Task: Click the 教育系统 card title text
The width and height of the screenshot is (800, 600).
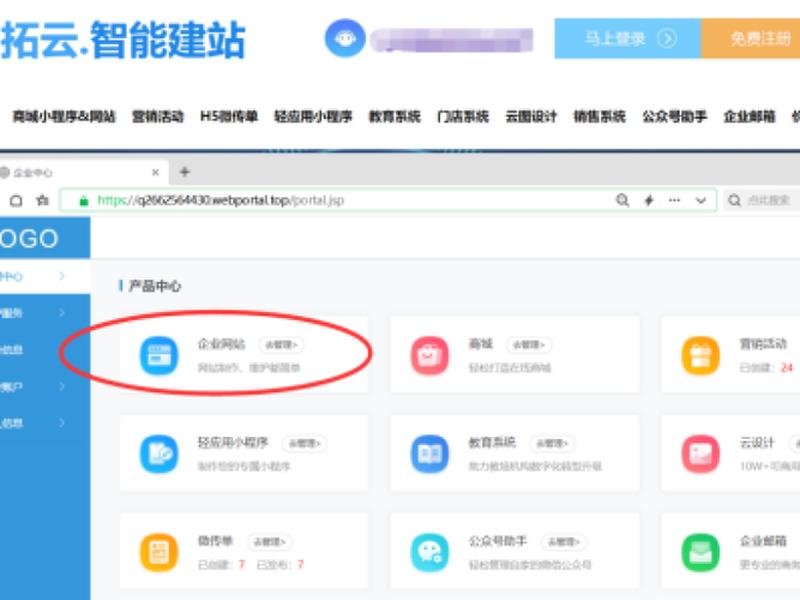Action: point(492,443)
